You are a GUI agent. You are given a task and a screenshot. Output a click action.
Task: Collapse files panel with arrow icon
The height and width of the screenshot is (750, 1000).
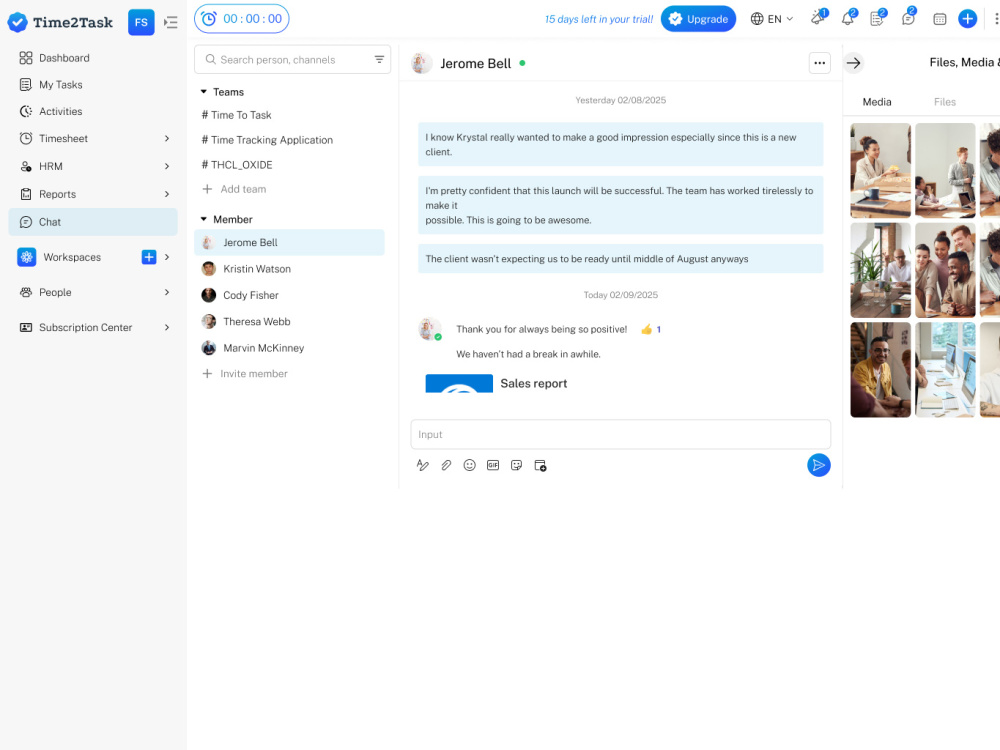[853, 63]
